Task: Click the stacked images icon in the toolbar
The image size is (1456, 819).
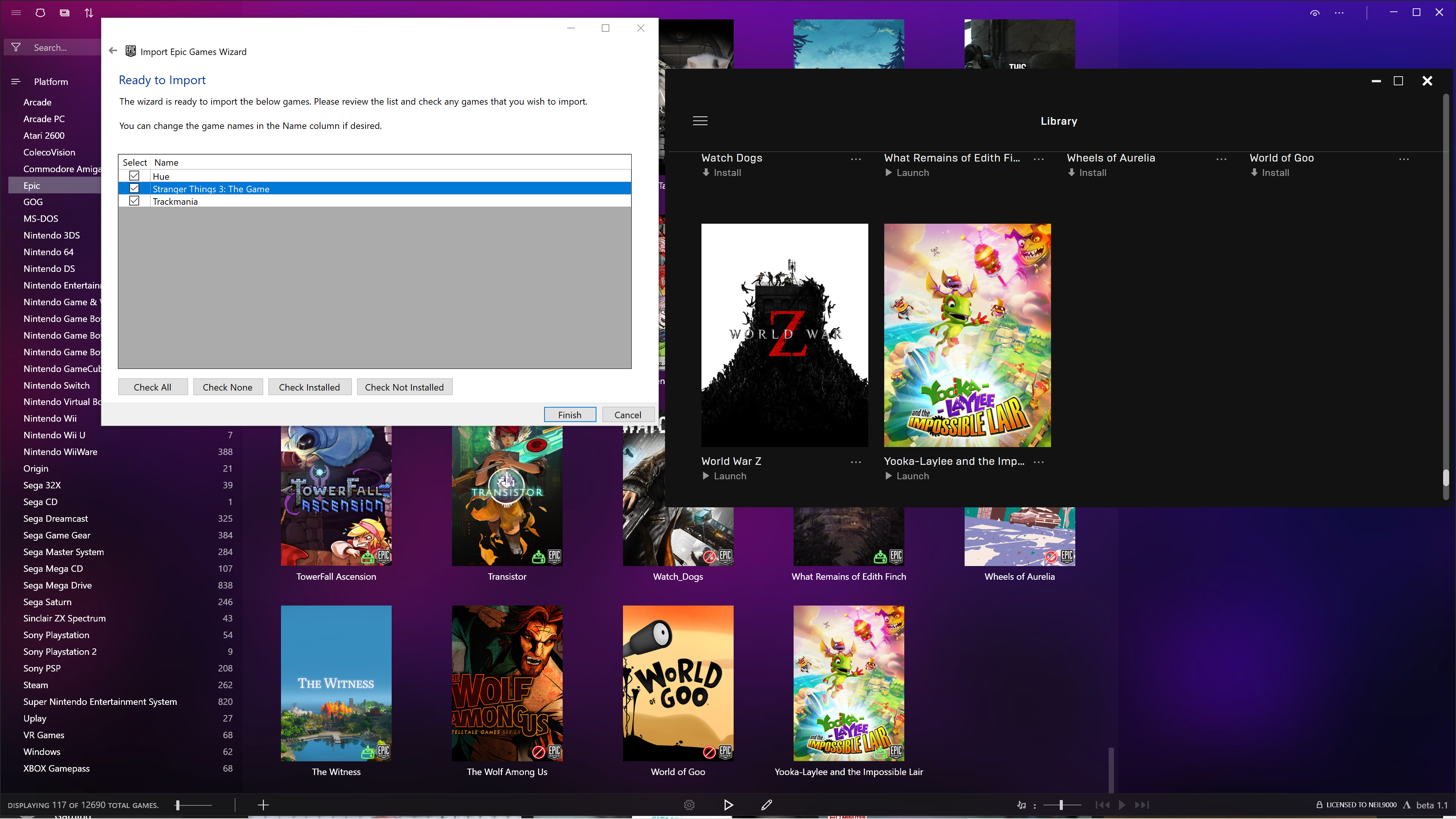Action: (x=64, y=13)
